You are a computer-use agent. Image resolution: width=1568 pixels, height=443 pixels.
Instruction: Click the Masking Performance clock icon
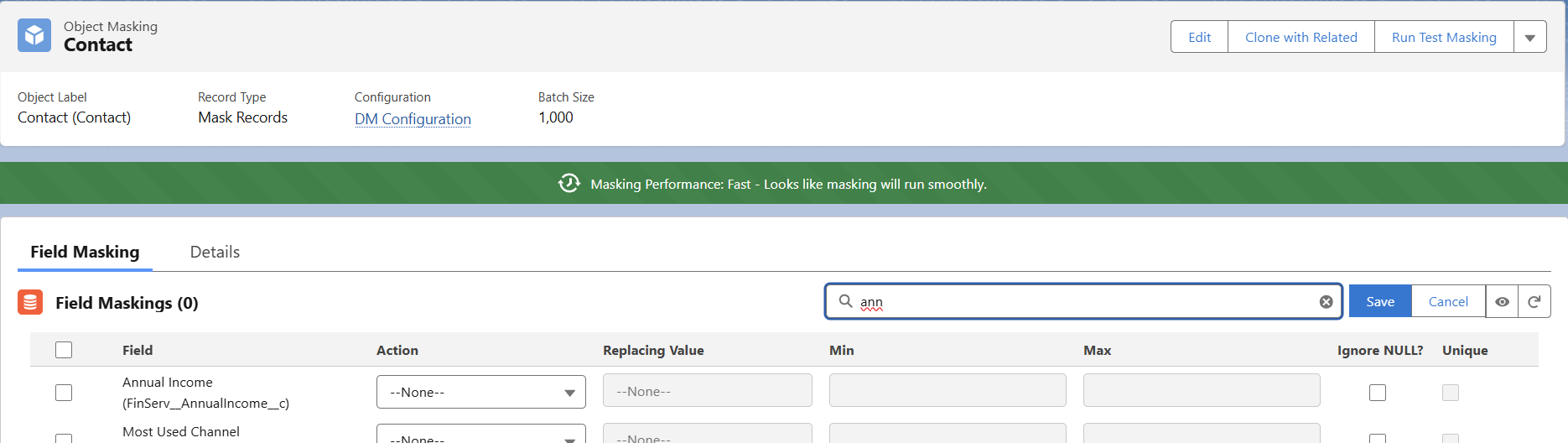[569, 184]
